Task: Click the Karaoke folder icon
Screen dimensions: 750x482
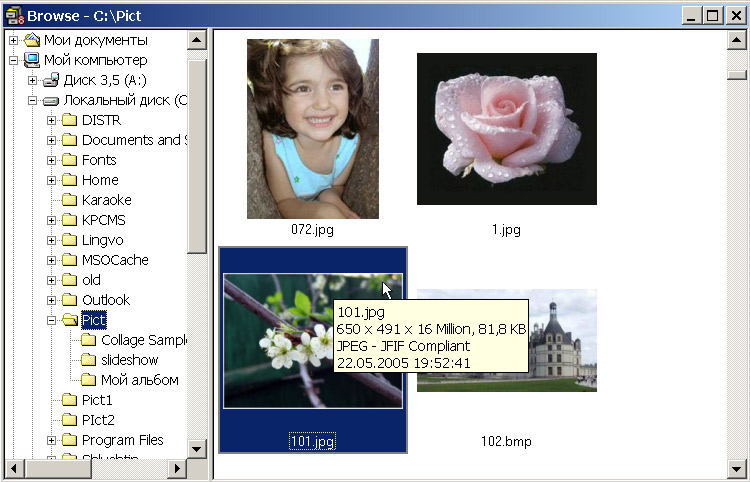Action: tap(70, 200)
